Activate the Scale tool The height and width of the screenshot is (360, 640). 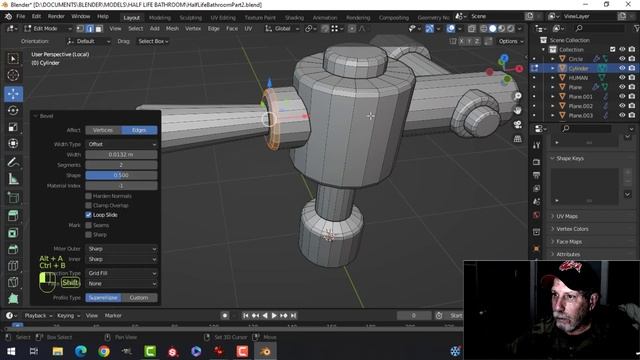pyautogui.click(x=13, y=127)
